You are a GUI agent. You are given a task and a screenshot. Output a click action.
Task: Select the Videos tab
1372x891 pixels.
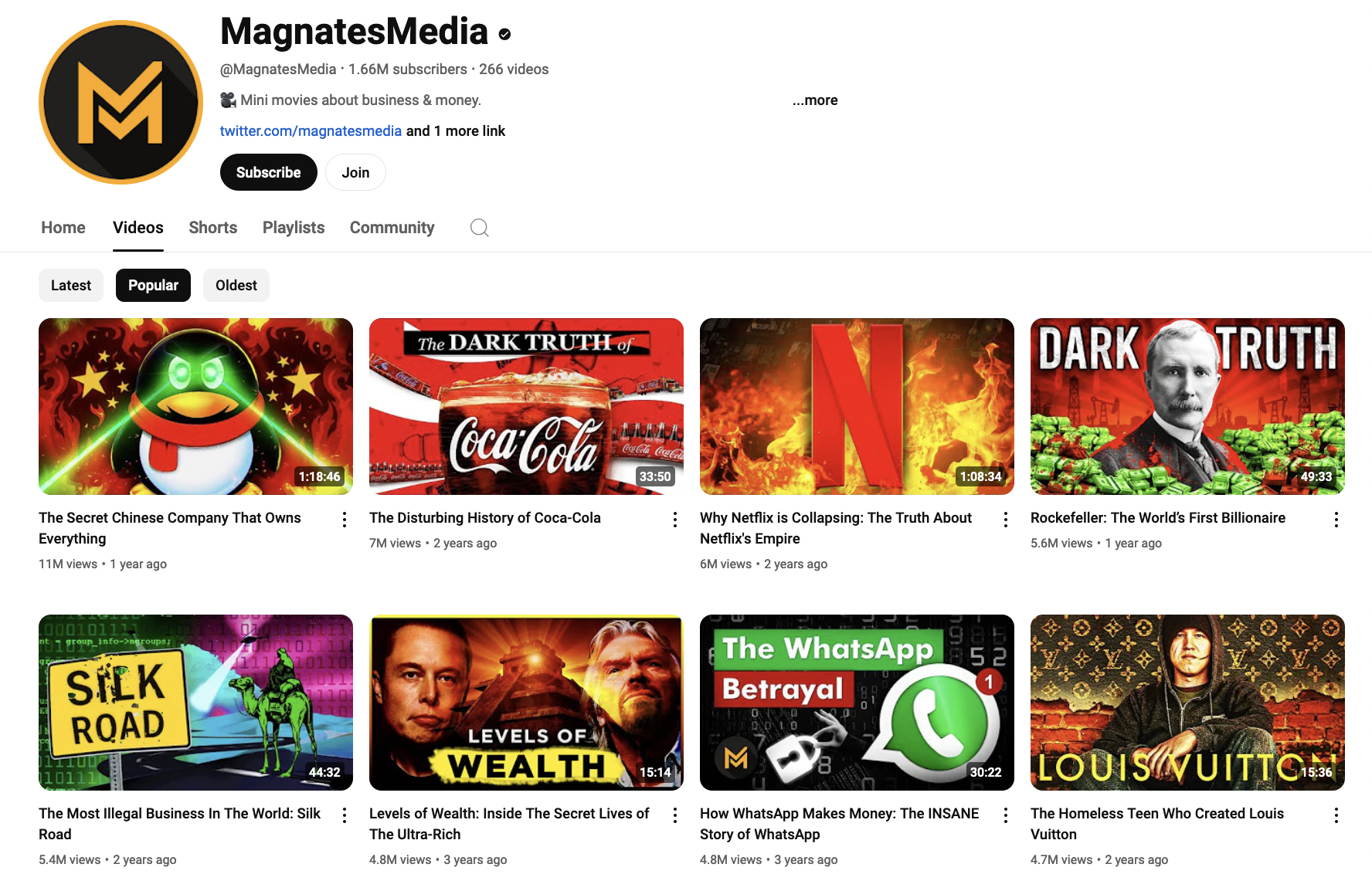(x=138, y=228)
